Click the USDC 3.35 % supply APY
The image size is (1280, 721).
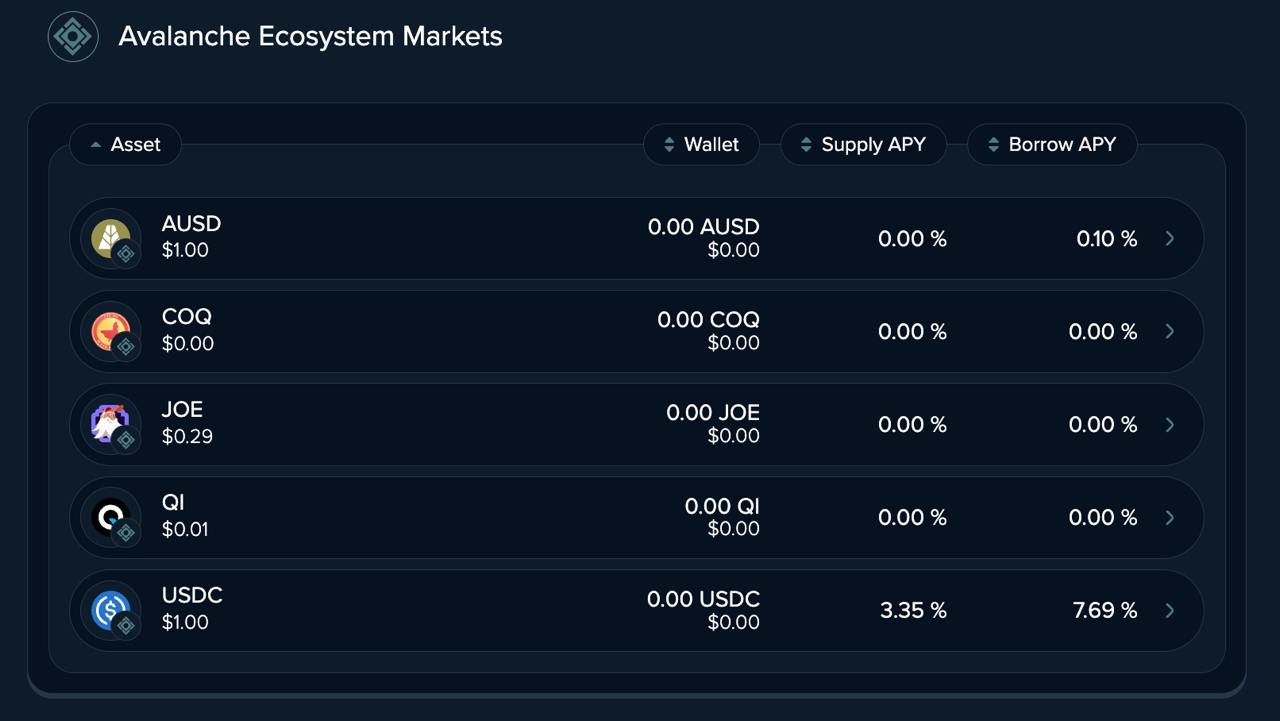coord(913,611)
